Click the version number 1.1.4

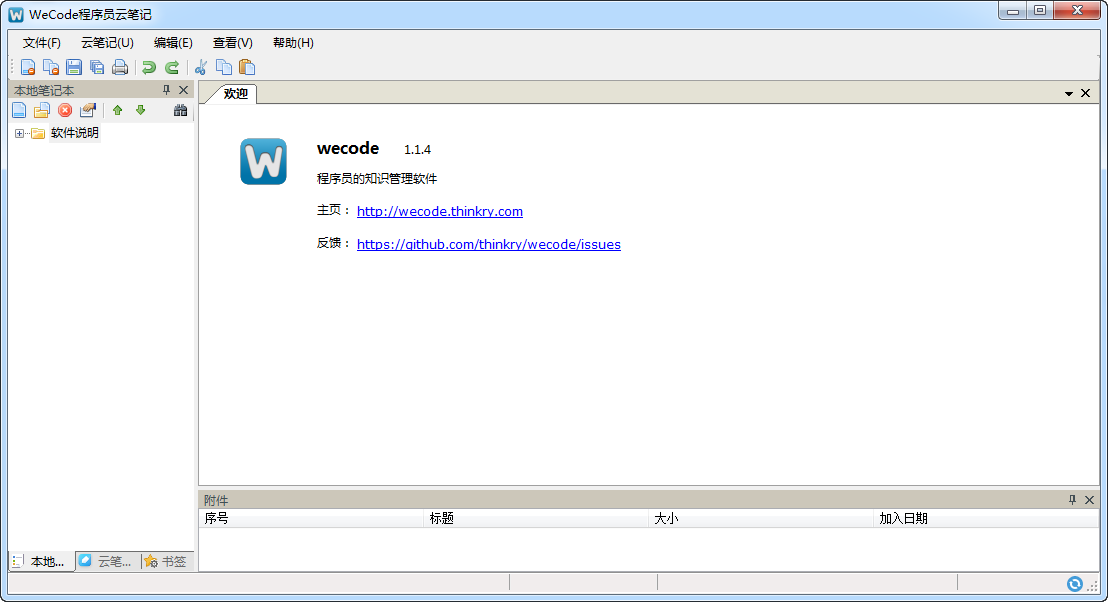417,150
